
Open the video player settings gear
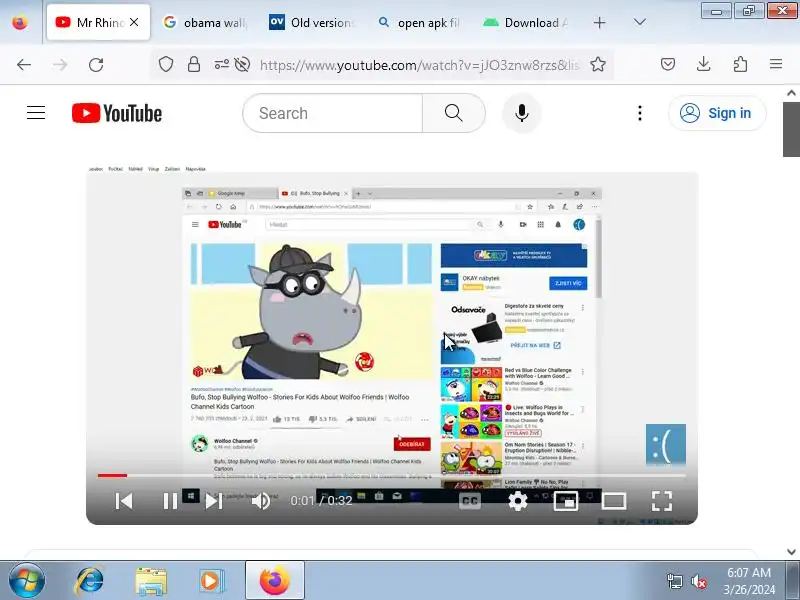click(x=517, y=501)
